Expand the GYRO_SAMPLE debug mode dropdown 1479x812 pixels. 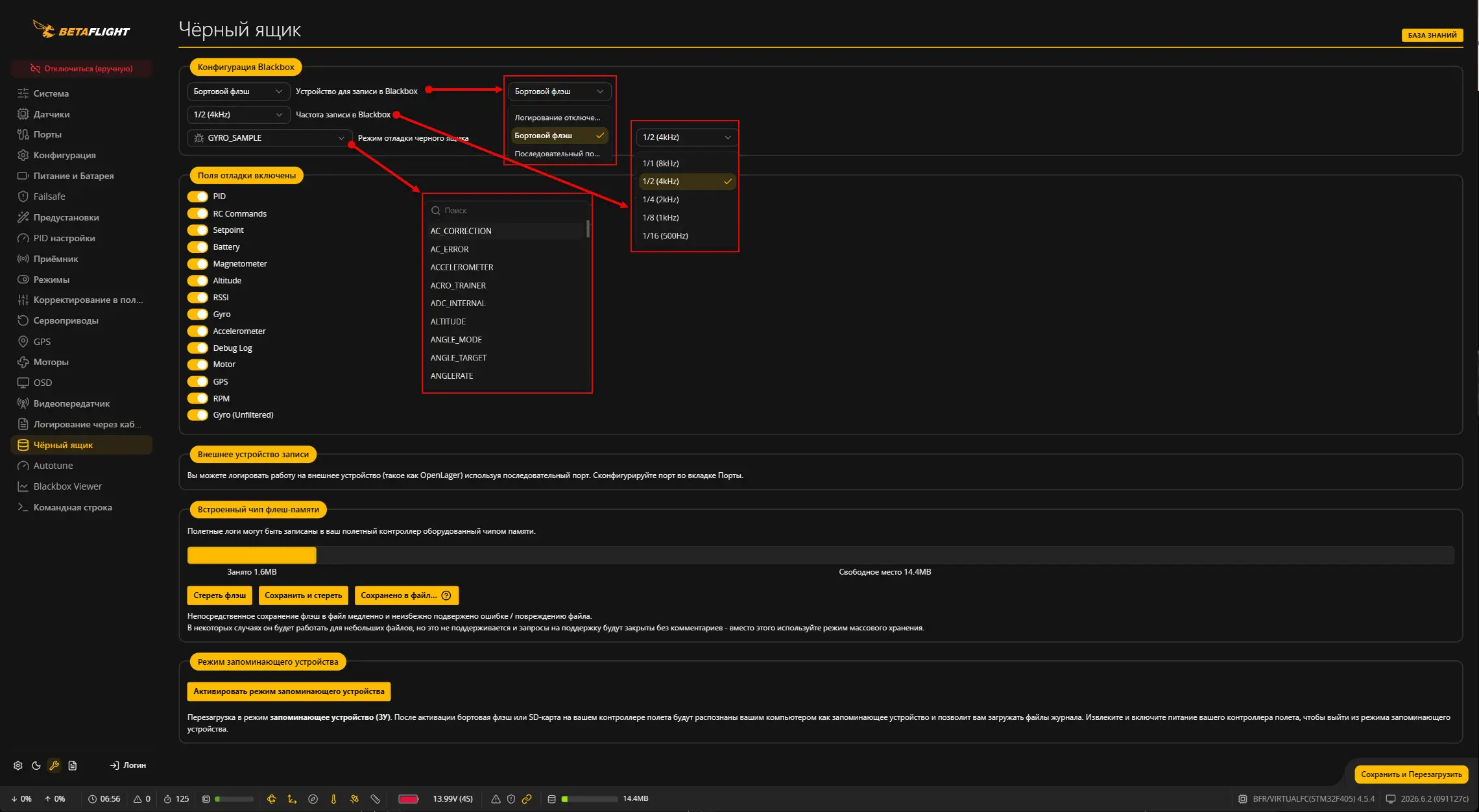[x=269, y=138]
